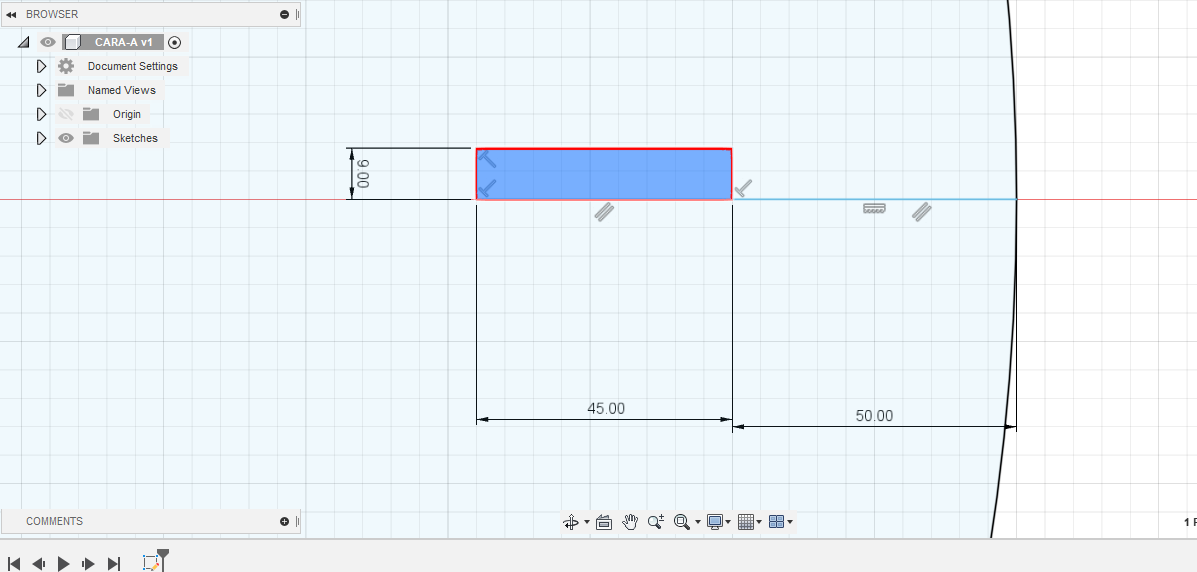This screenshot has width=1197, height=572.
Task: Collapse the CARA-A v1 root component
Action: (x=24, y=43)
